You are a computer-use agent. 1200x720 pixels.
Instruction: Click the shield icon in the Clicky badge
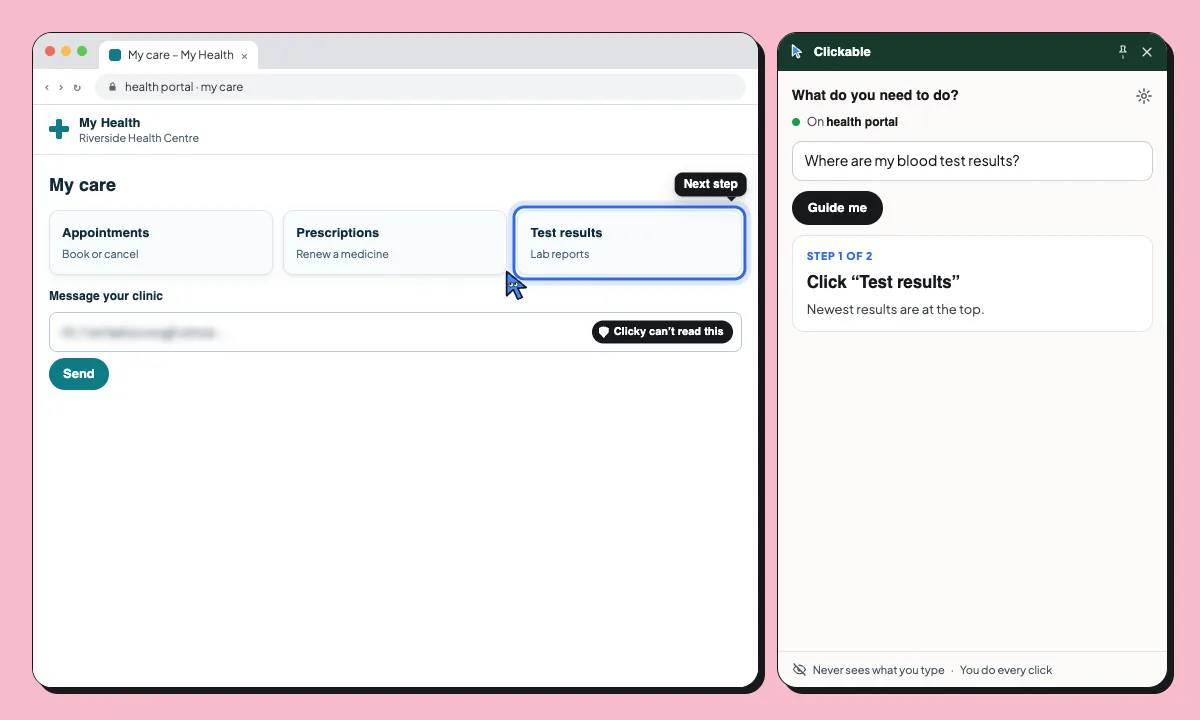pos(603,332)
